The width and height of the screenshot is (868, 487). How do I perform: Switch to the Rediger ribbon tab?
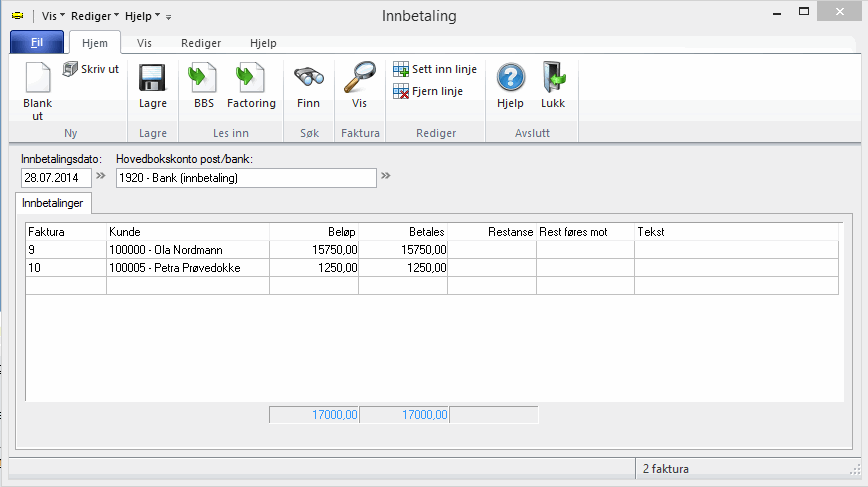[200, 43]
